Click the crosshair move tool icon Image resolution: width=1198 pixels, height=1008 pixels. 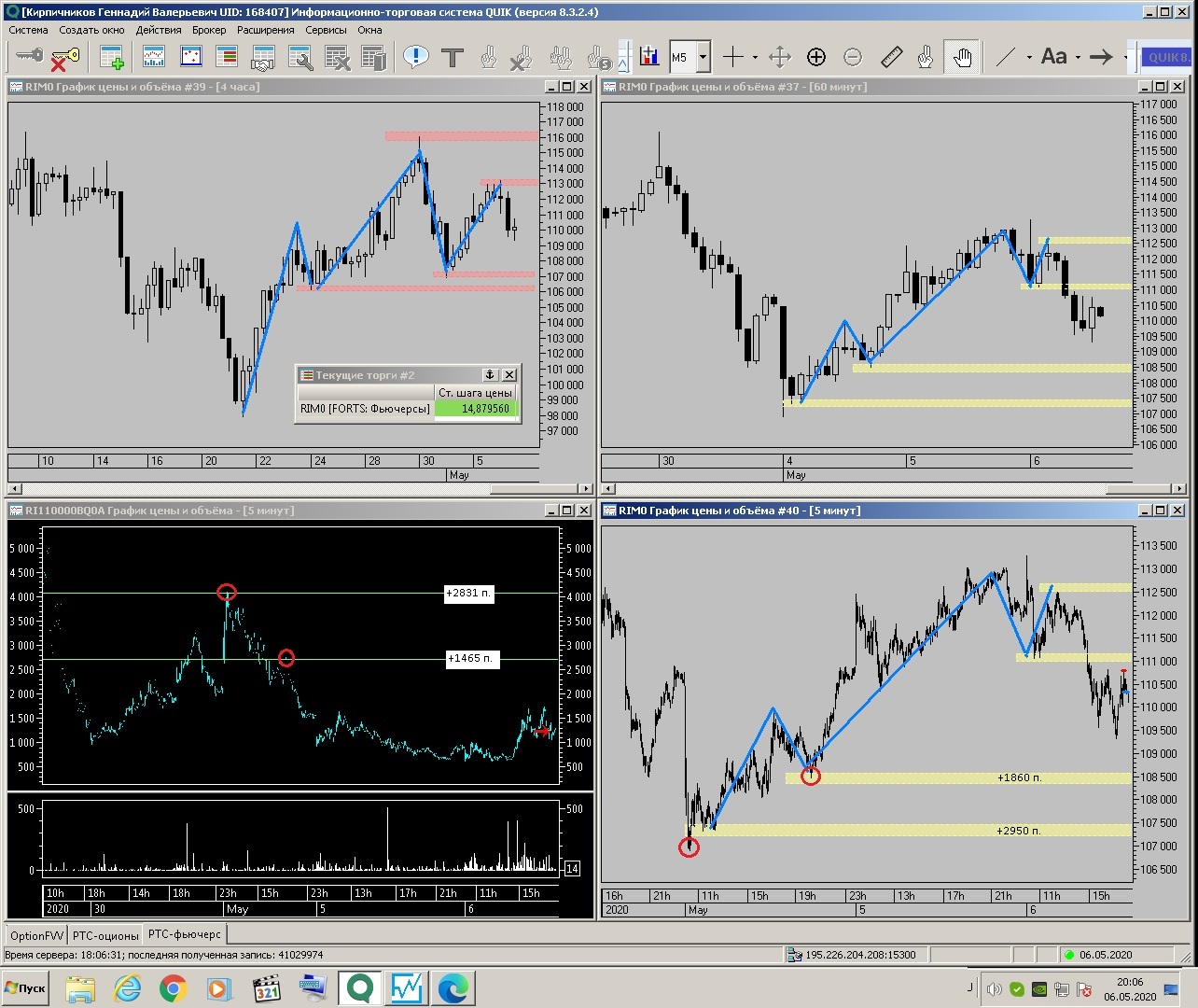pyautogui.click(x=779, y=58)
